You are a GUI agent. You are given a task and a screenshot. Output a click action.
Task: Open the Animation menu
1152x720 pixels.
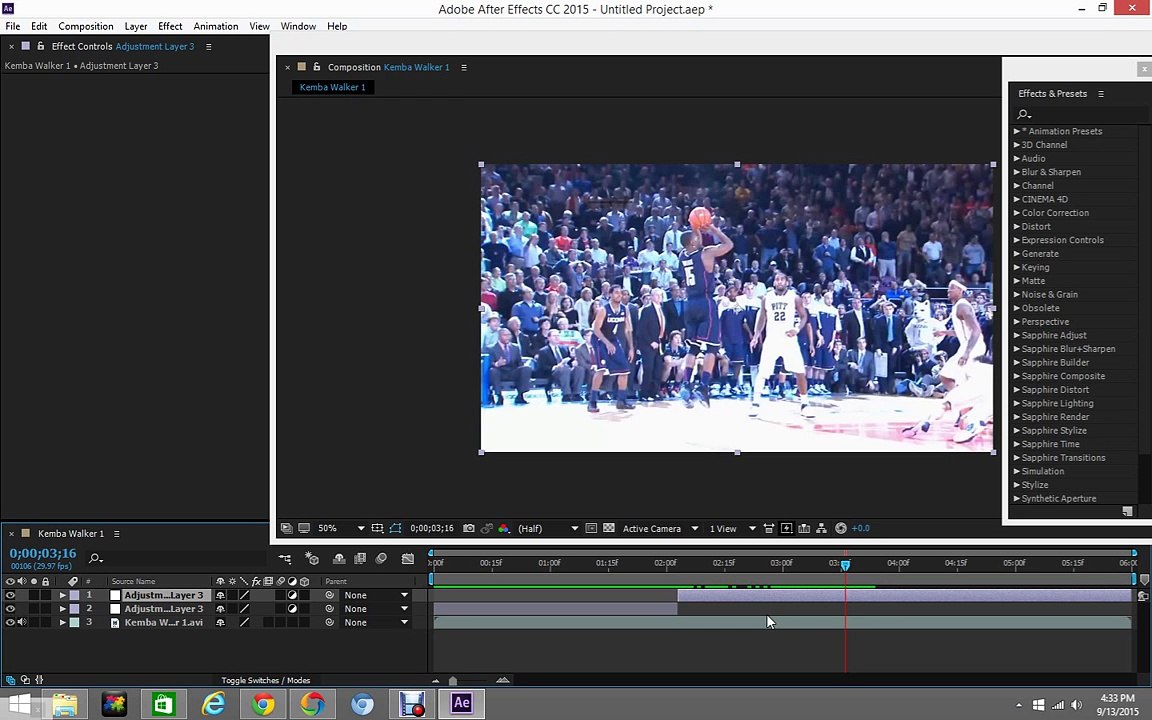[215, 26]
